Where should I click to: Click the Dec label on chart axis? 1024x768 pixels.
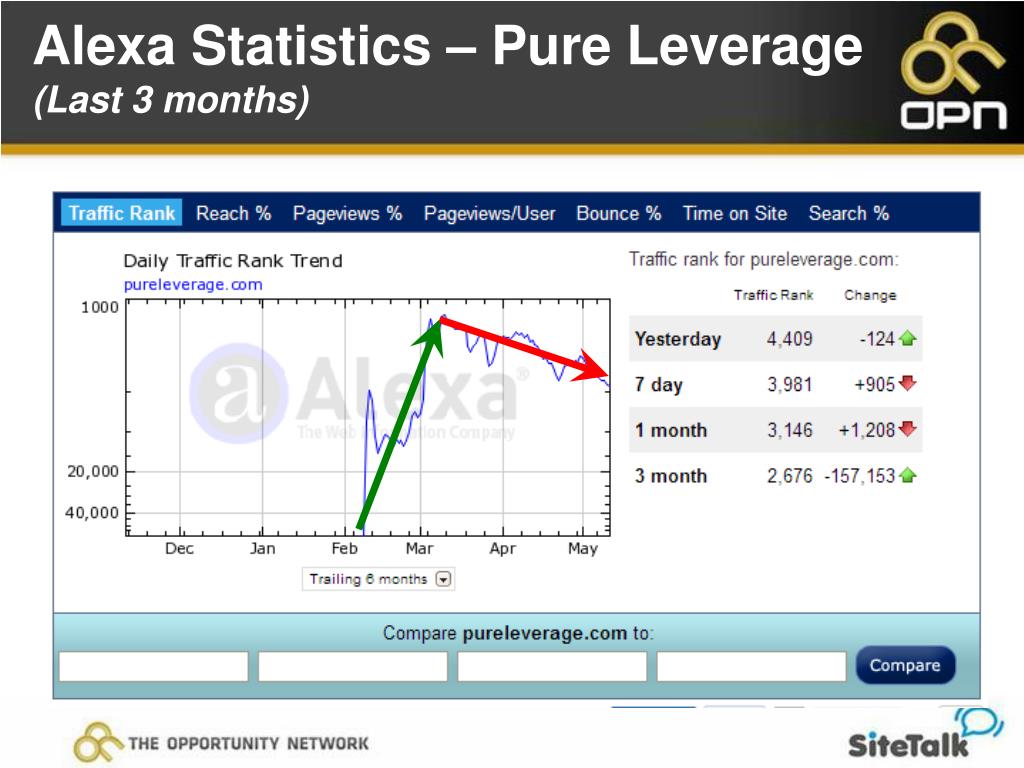pyautogui.click(x=180, y=549)
